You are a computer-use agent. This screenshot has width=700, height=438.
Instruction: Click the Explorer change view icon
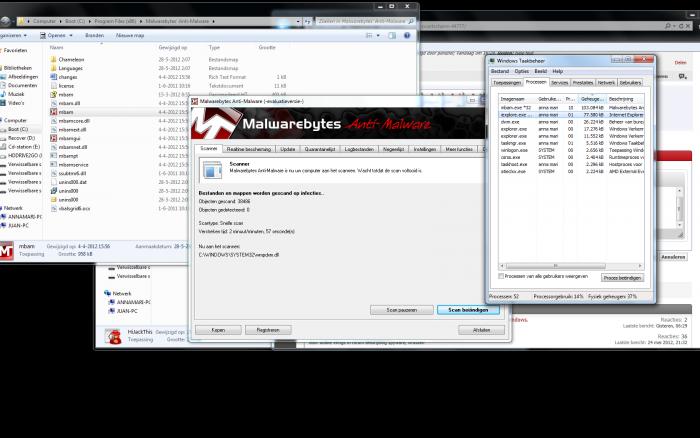(369, 35)
